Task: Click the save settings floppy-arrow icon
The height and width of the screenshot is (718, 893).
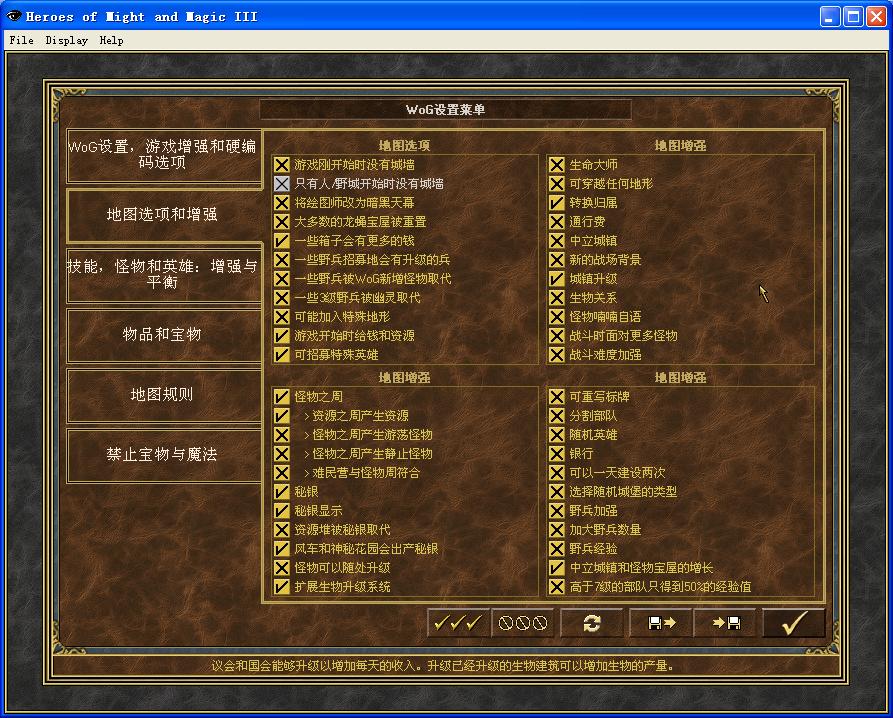Action: pyautogui.click(x=661, y=623)
